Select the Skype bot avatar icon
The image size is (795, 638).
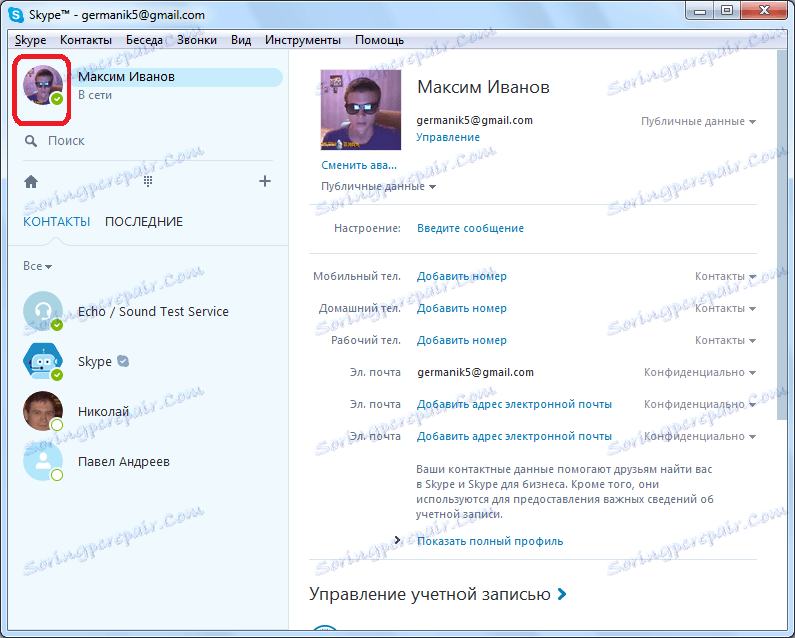(x=43, y=361)
